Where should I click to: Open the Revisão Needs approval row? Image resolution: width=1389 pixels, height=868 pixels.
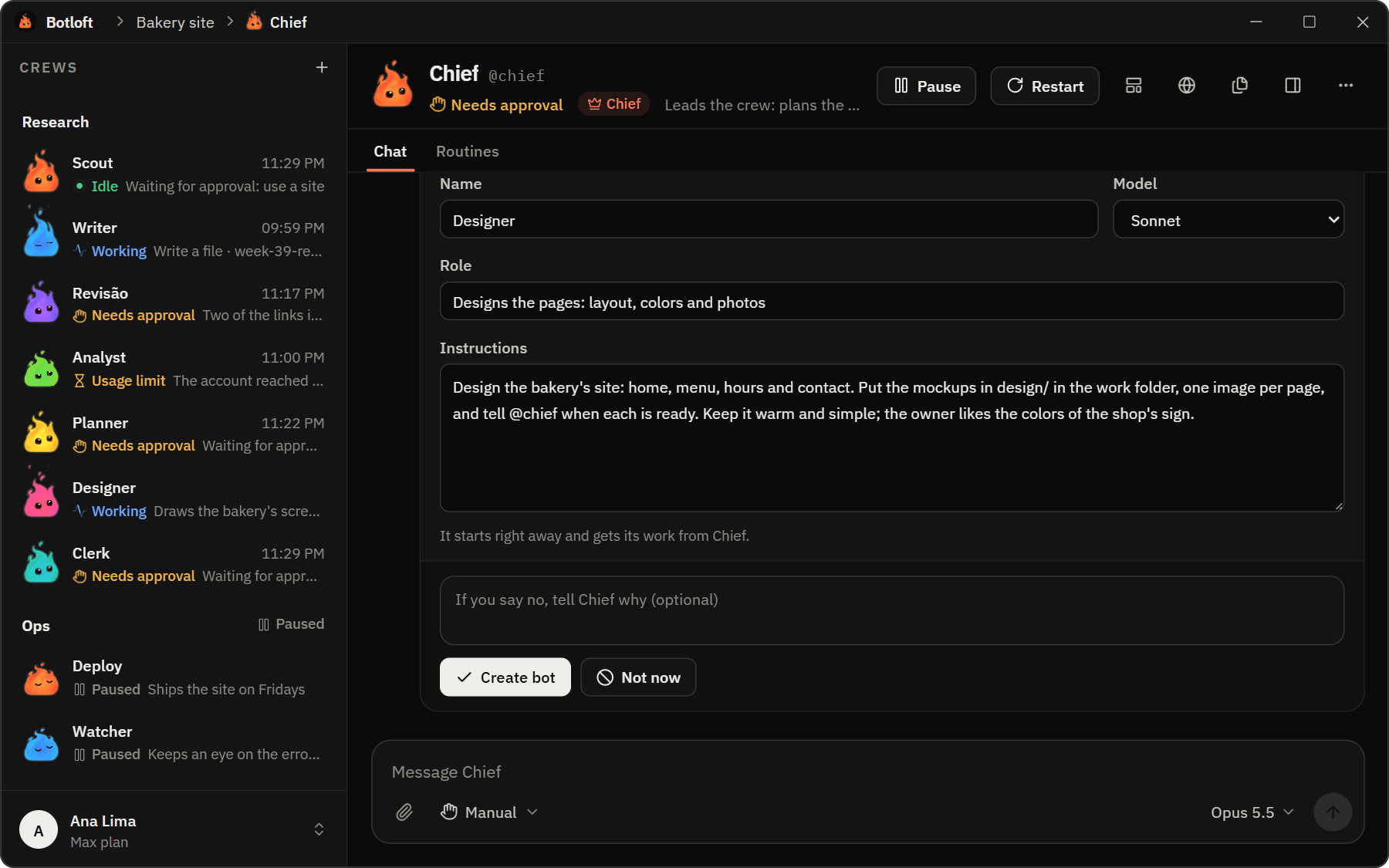click(174, 304)
